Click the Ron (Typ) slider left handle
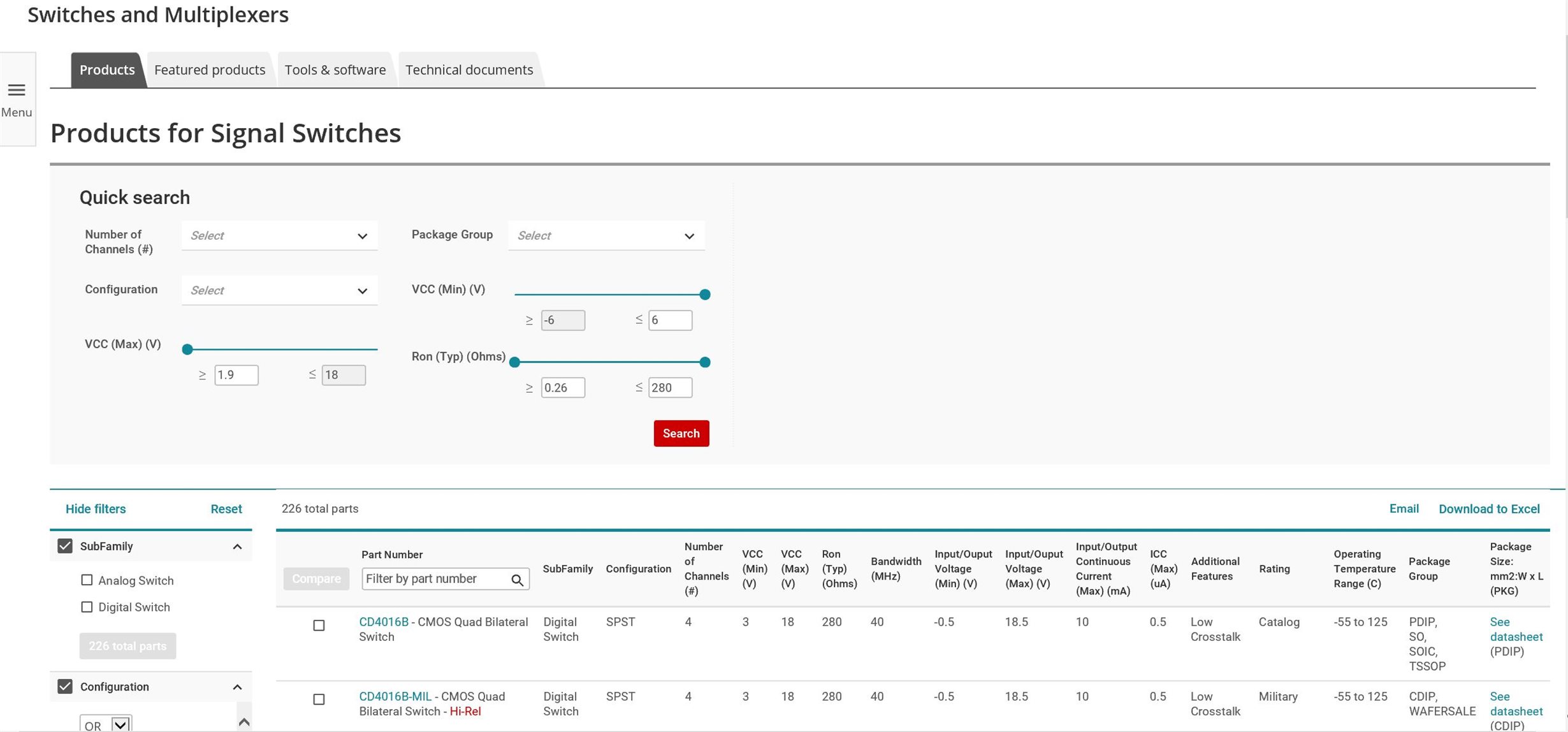 pos(515,362)
